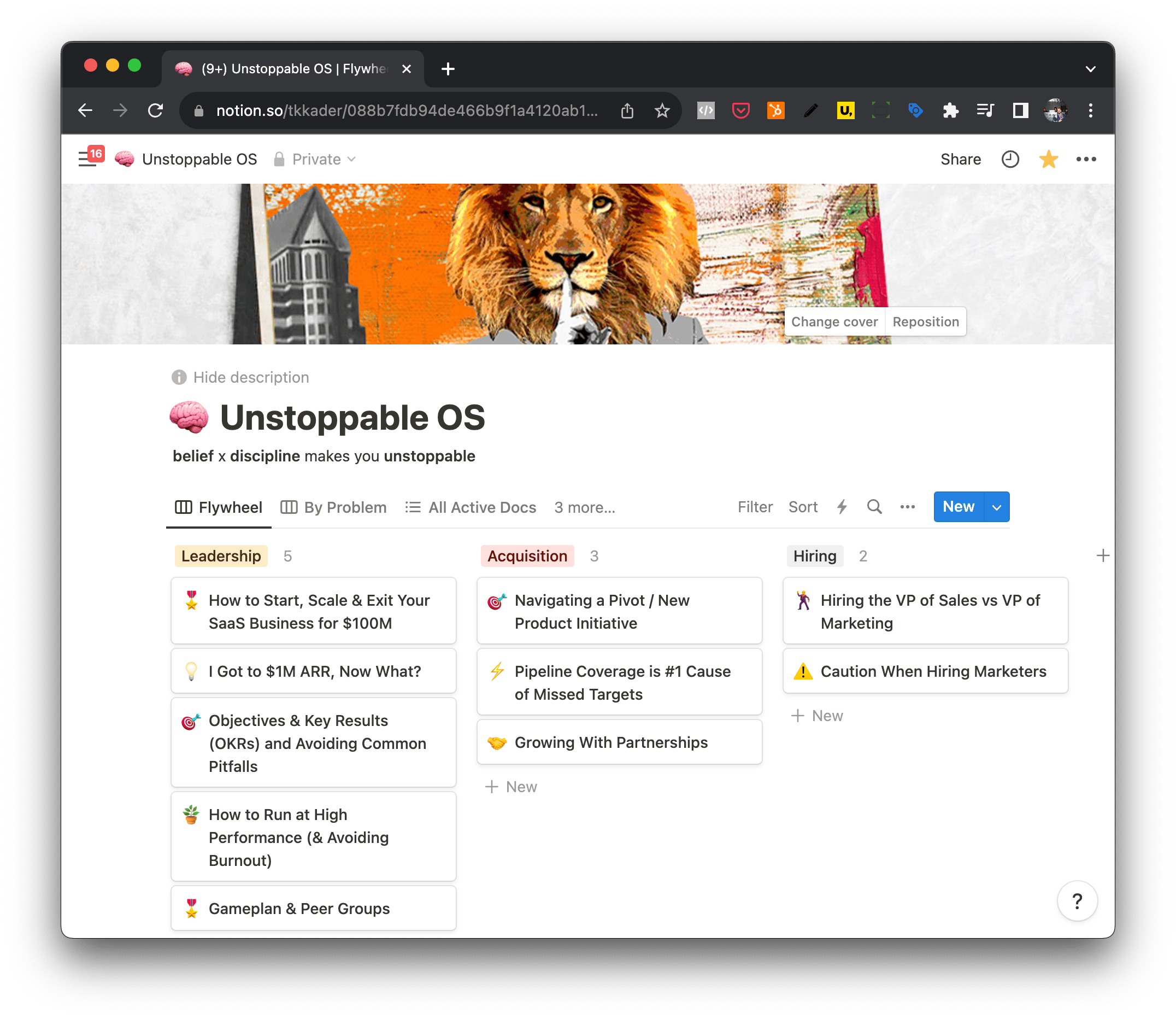Screen dimensions: 1176x1019
Task: Click the Acquisition group tag
Action: tap(527, 555)
